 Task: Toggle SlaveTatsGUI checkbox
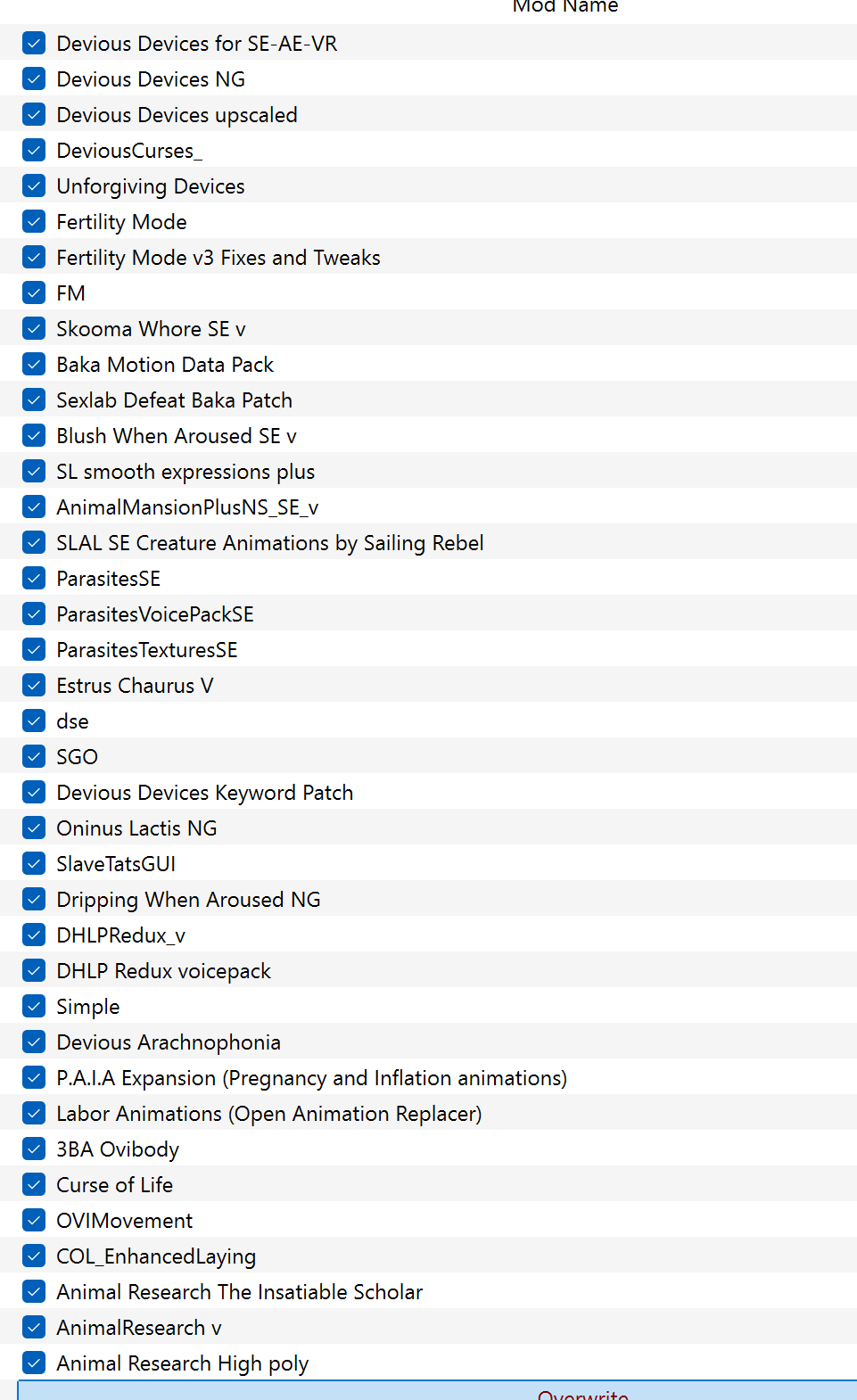pyautogui.click(x=34, y=863)
